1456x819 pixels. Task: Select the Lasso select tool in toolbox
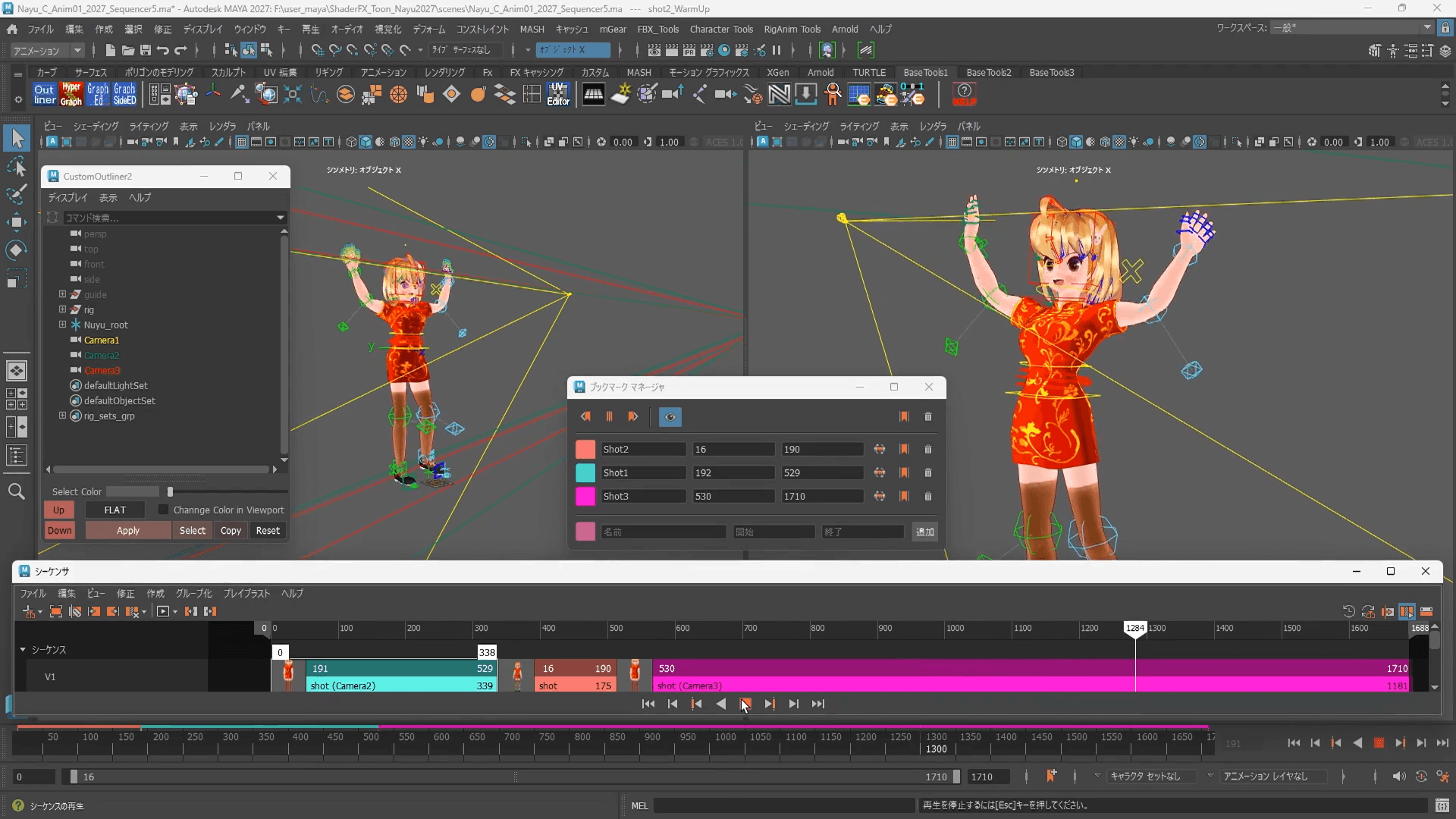coord(17,167)
